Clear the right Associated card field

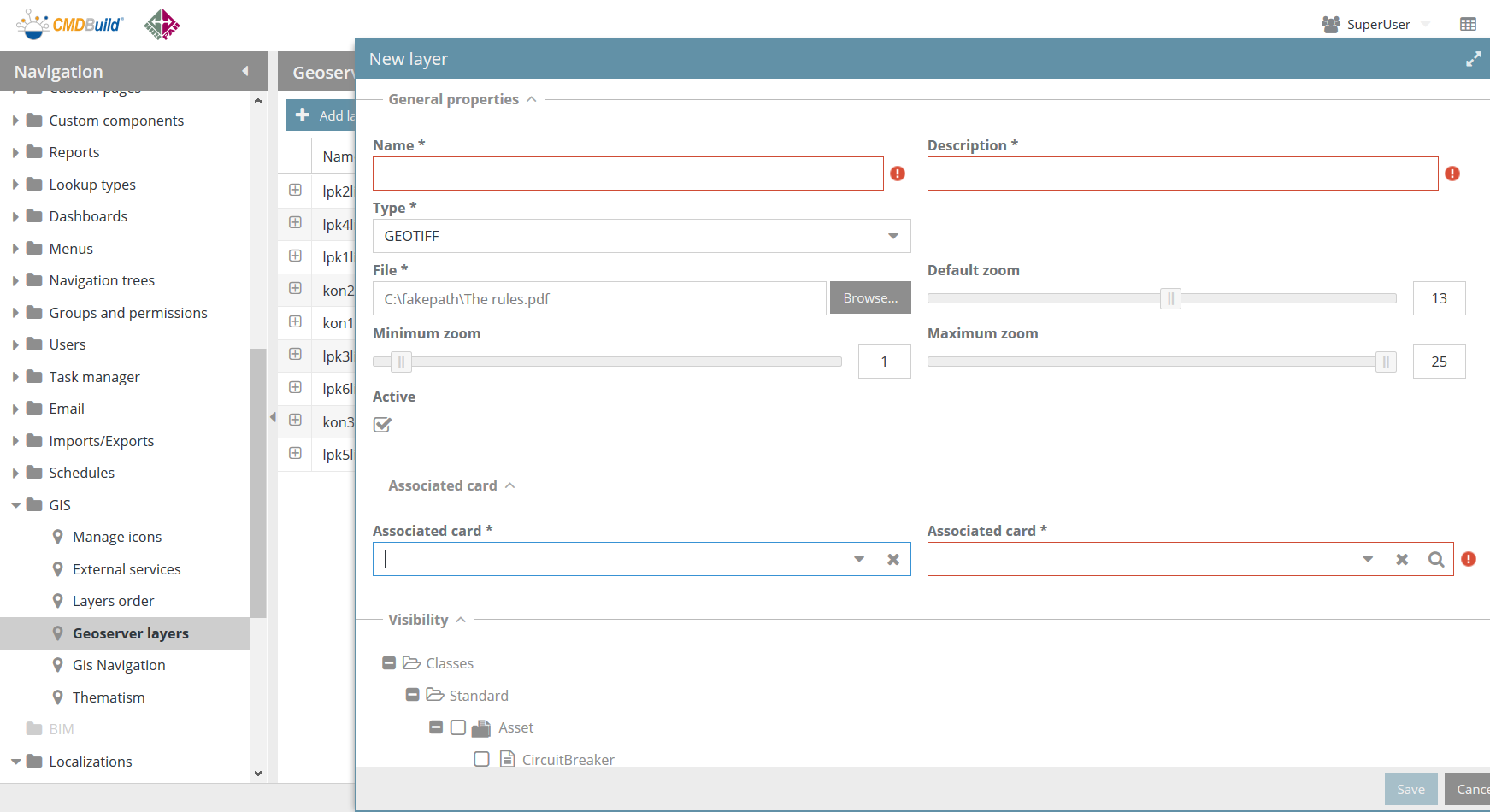(x=1402, y=559)
